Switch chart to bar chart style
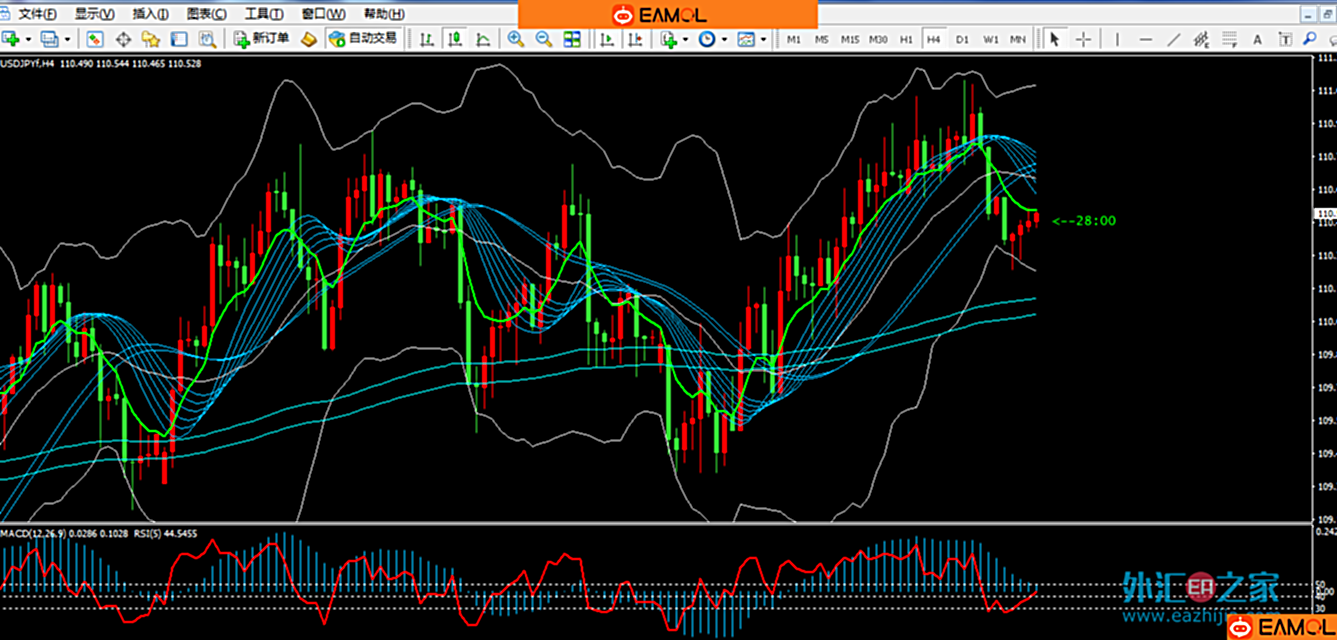This screenshot has width=1337, height=640. (427, 39)
